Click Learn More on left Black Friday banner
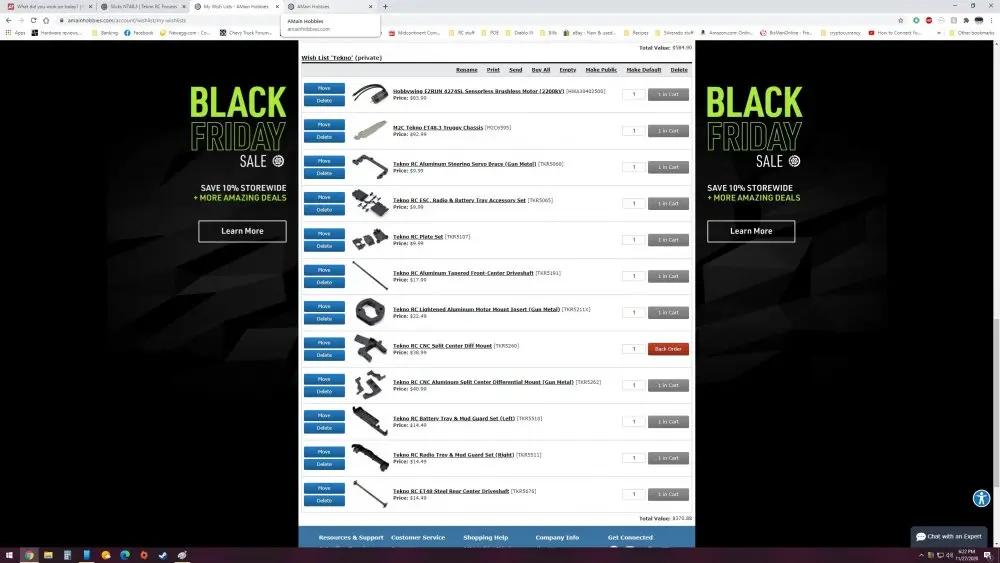Screen dimensions: 1000x563 point(242,231)
